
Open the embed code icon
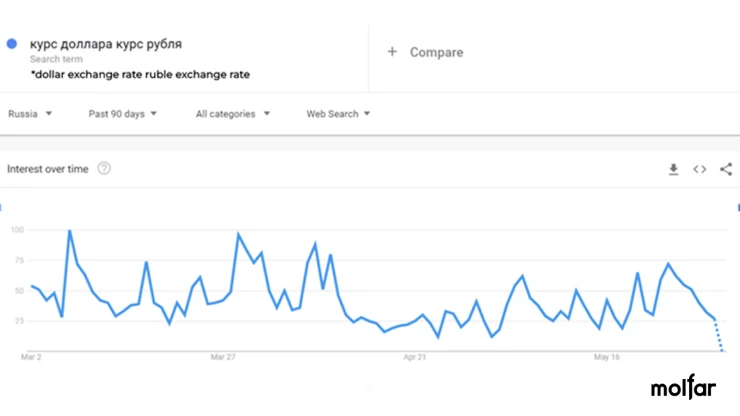700,169
